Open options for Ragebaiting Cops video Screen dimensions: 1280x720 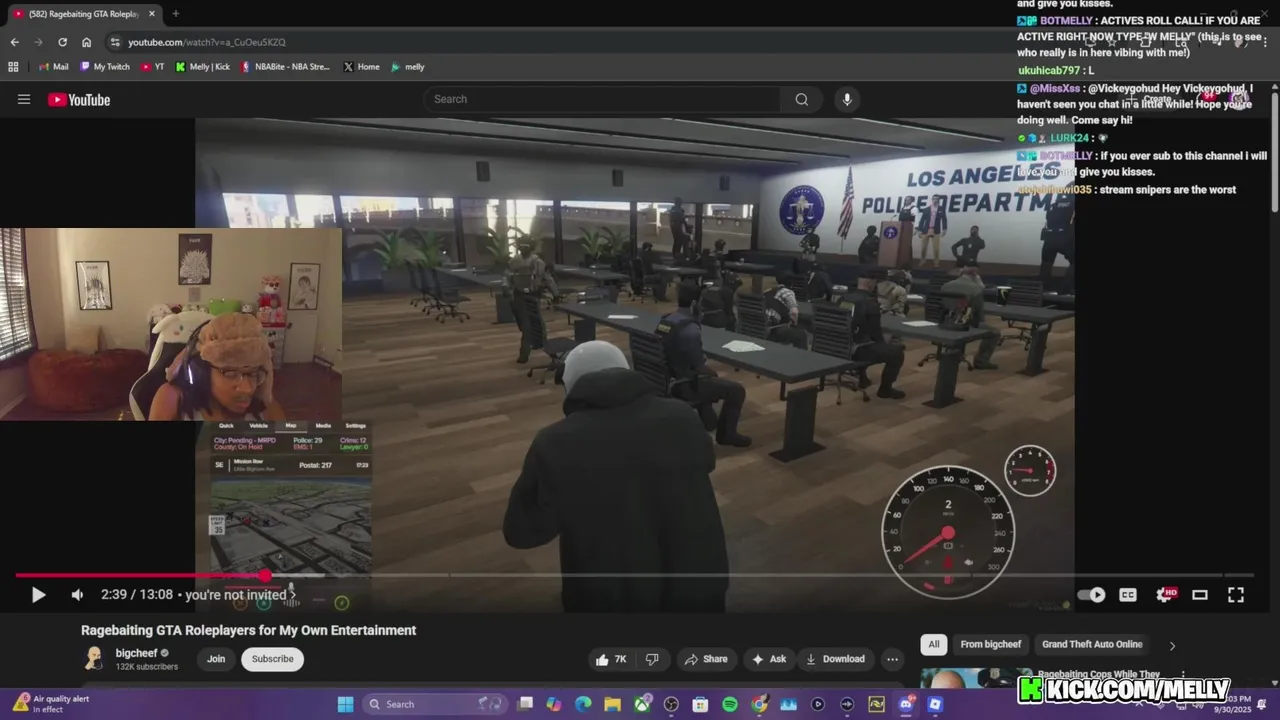point(1183,676)
